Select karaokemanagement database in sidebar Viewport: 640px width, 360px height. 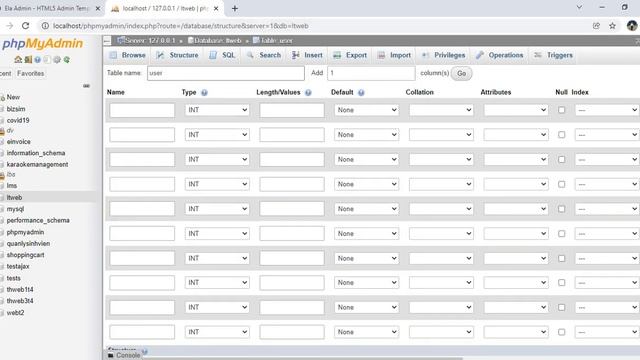tap(37, 164)
